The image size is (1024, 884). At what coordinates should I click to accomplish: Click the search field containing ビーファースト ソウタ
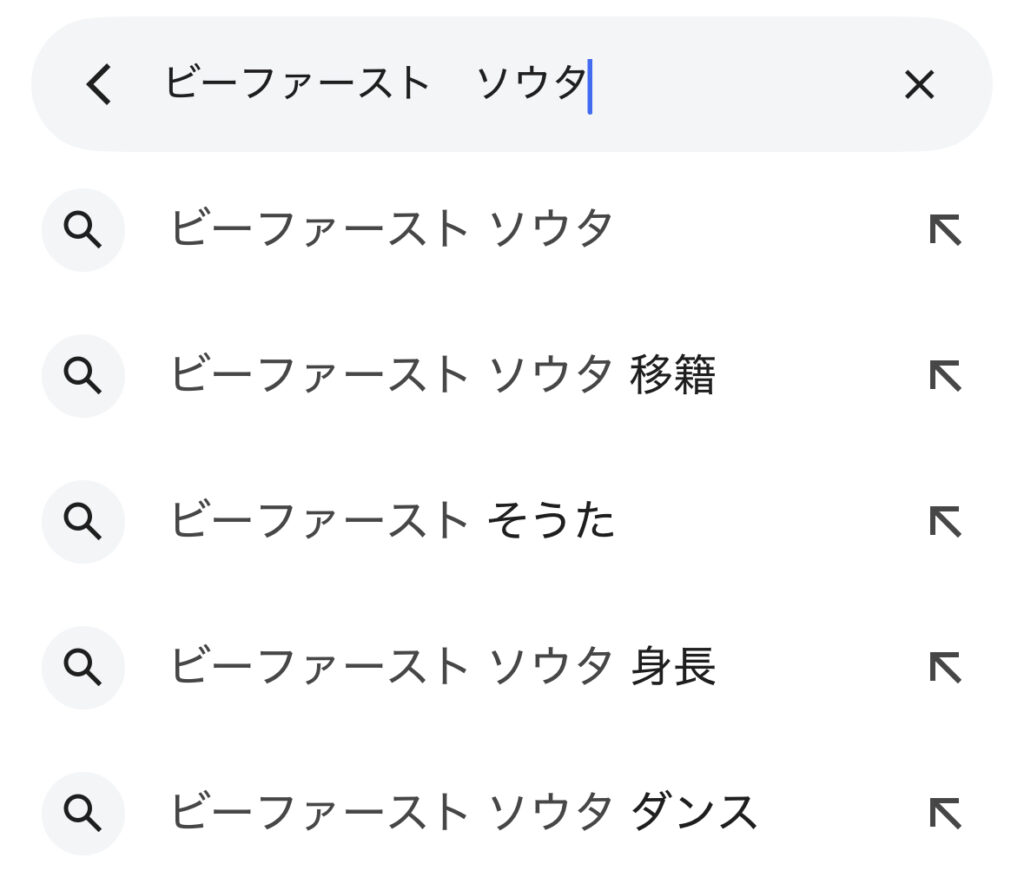[x=500, y=84]
